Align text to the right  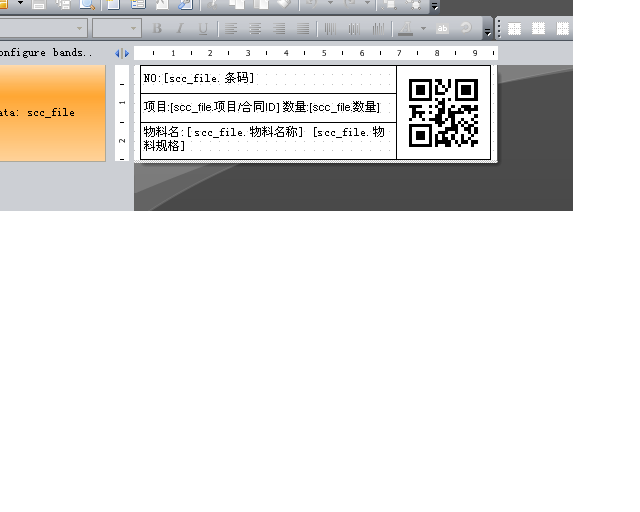tap(279, 29)
